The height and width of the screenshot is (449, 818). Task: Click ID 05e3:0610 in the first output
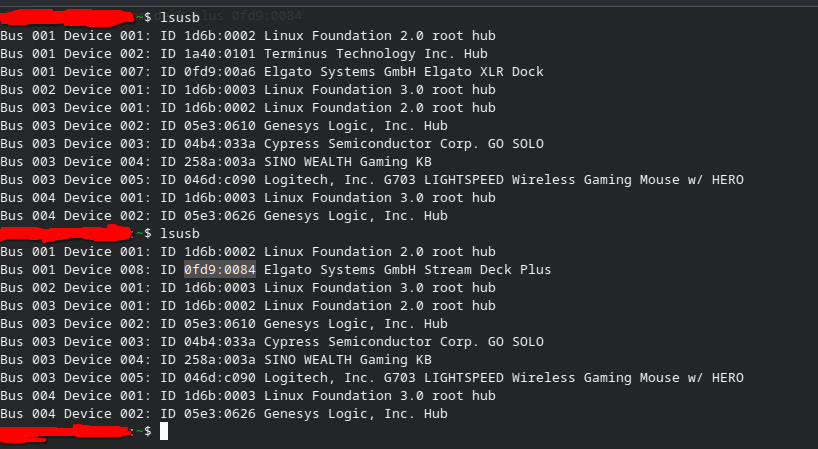220,126
